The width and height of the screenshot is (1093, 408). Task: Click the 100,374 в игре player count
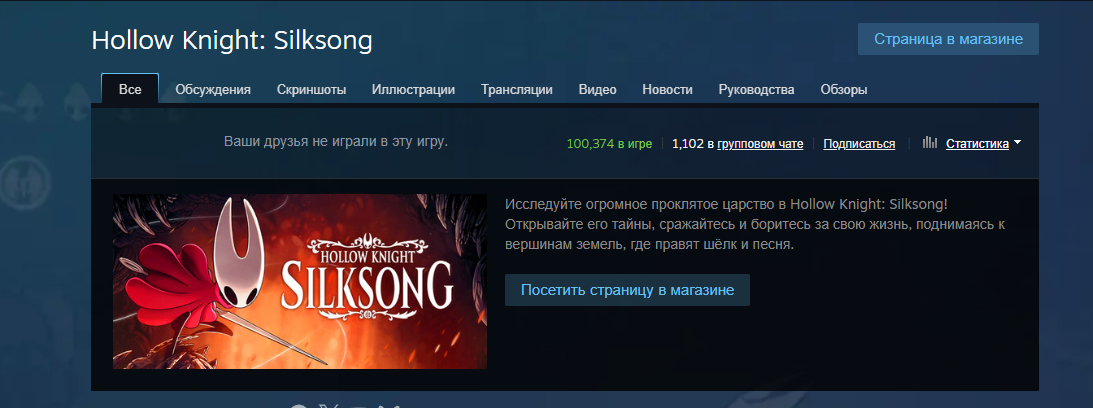pyautogui.click(x=610, y=144)
